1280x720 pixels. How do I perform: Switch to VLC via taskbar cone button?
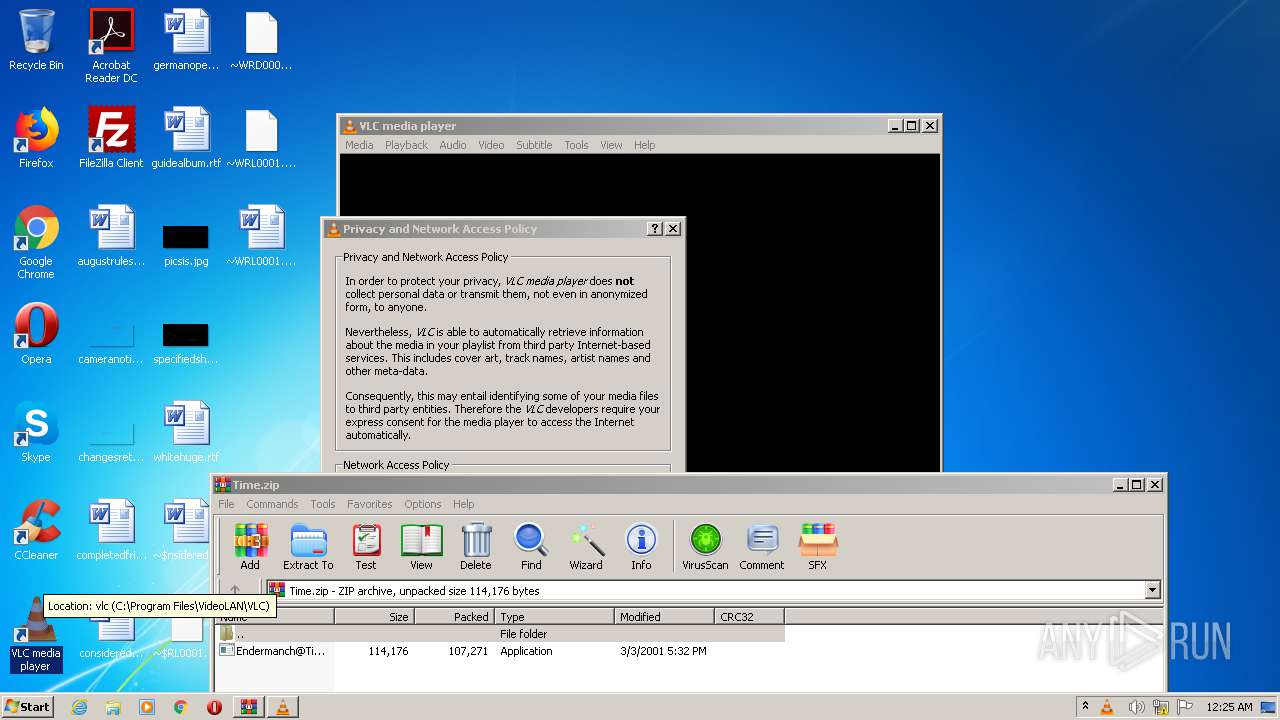coord(283,707)
